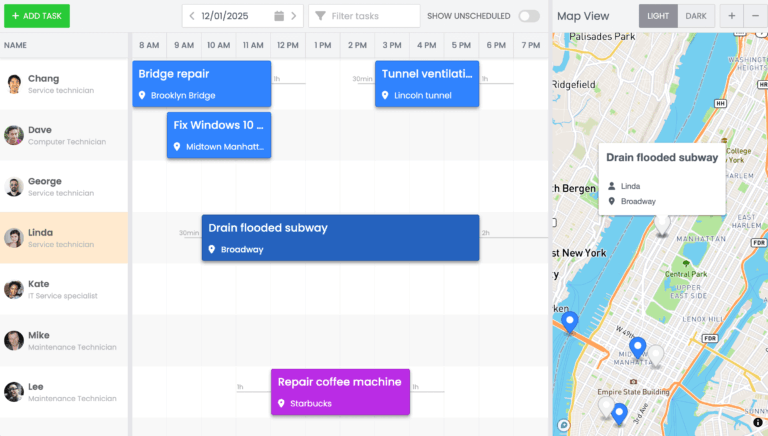
Task: Click Lincoln tunnel location pin icon
Action: coord(385,95)
